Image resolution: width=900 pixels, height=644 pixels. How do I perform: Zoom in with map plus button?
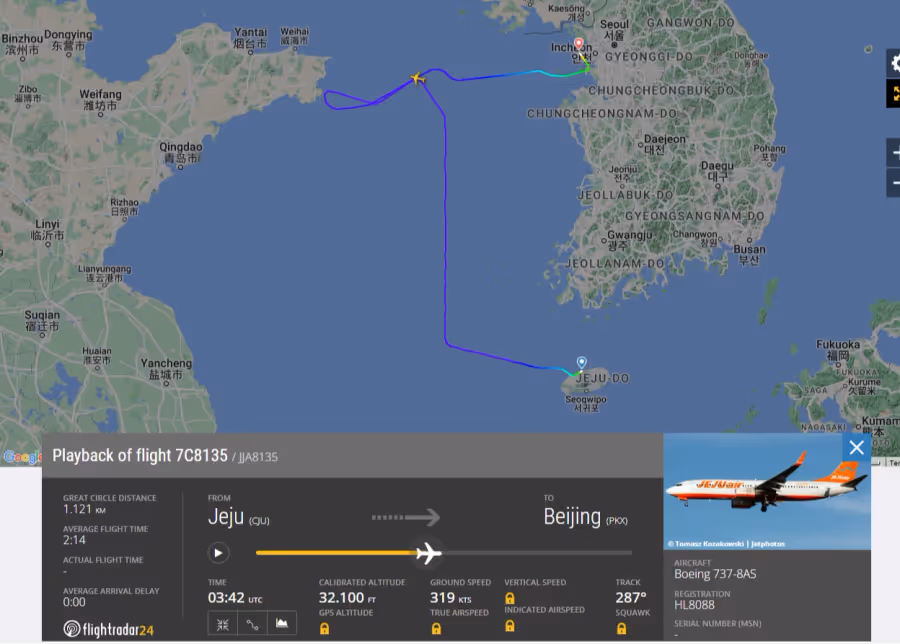(894, 153)
